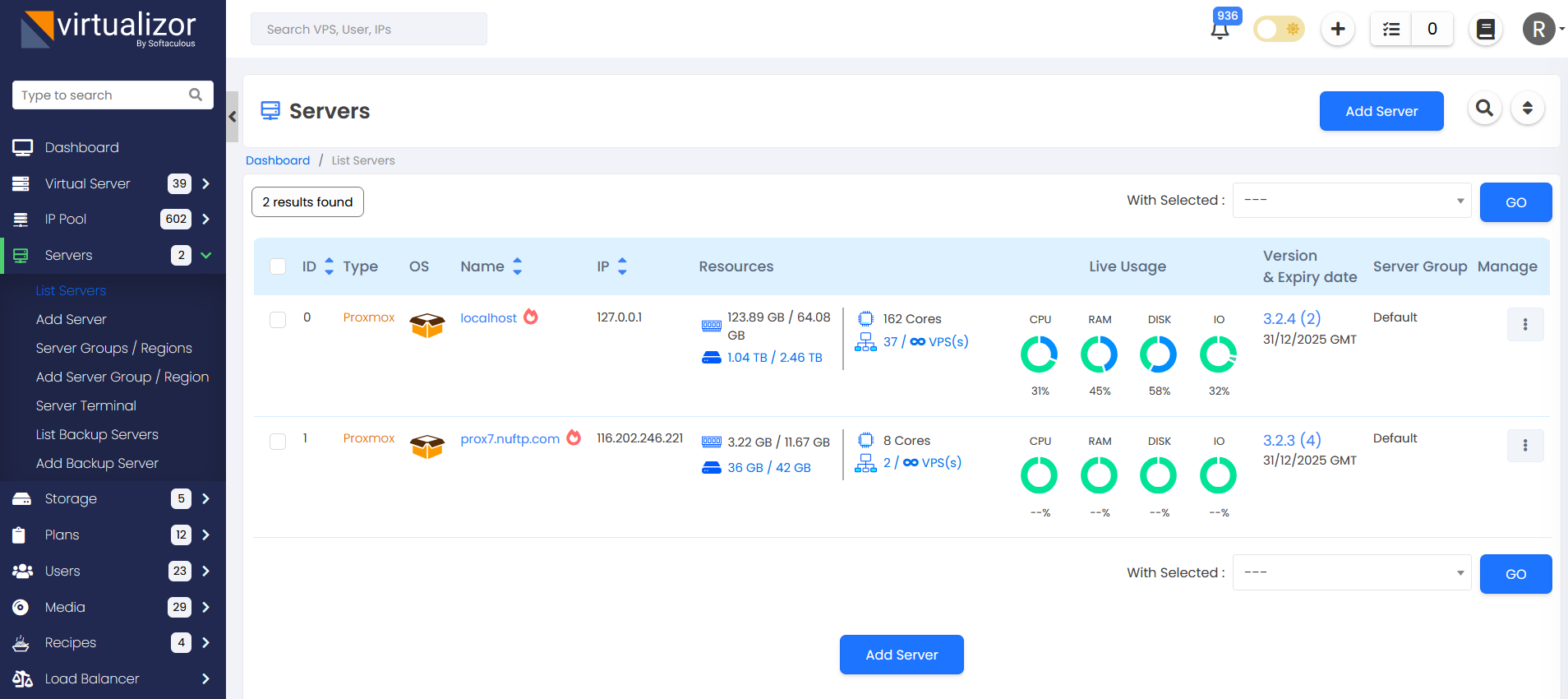The width and height of the screenshot is (1568, 699).
Task: Click the top GO button
Action: pyautogui.click(x=1515, y=202)
